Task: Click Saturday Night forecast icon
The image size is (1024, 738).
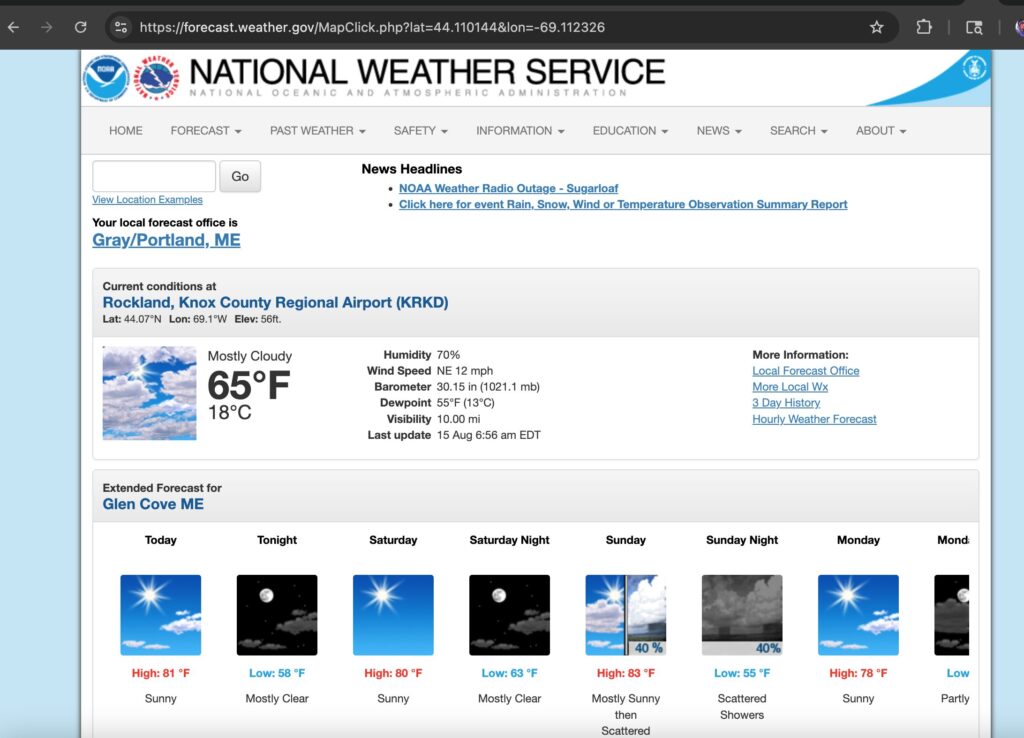Action: tap(509, 615)
